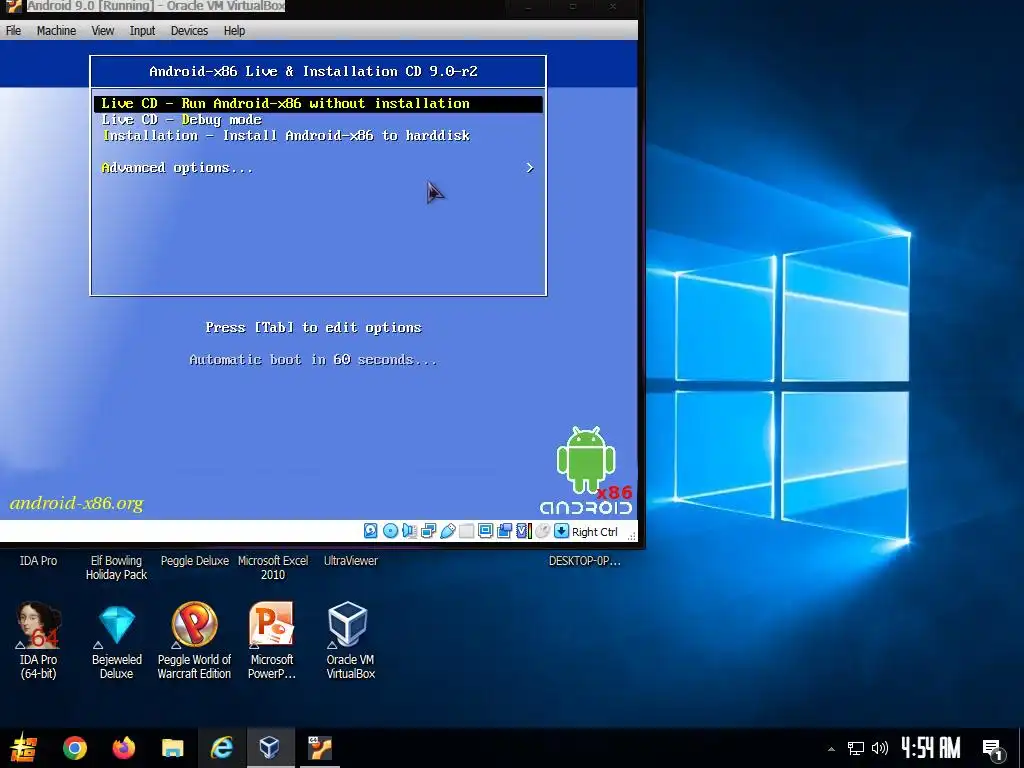Click the network icon in the system tray
1024x768 pixels.
tap(856, 748)
